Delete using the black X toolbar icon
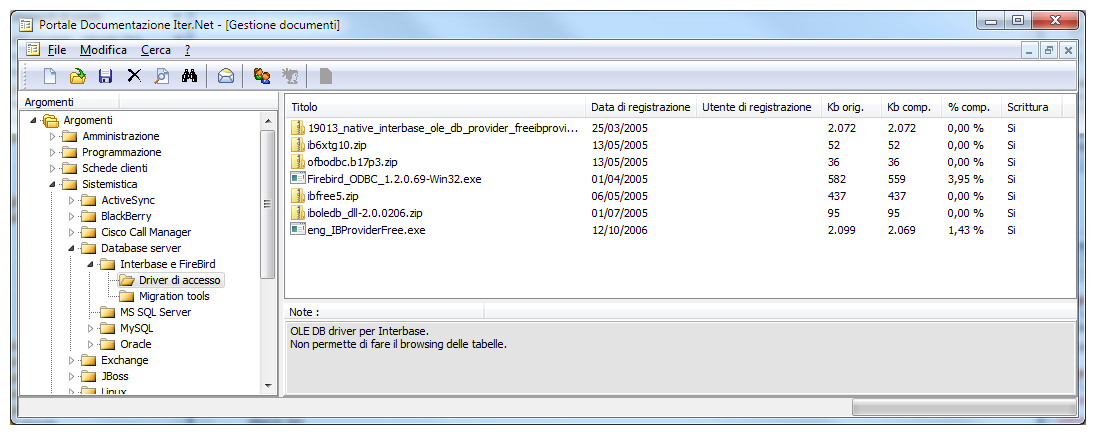1096x435 pixels. pyautogui.click(x=134, y=76)
